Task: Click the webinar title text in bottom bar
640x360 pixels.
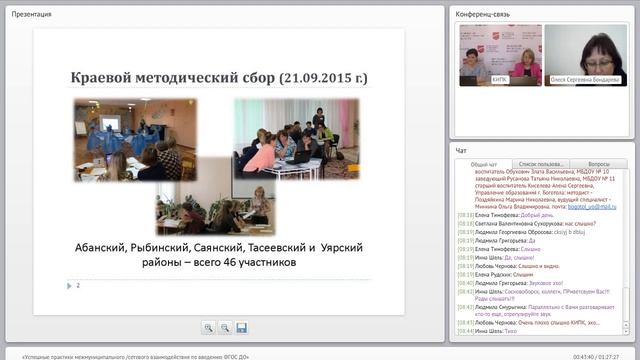Action: pyautogui.click(x=136, y=357)
